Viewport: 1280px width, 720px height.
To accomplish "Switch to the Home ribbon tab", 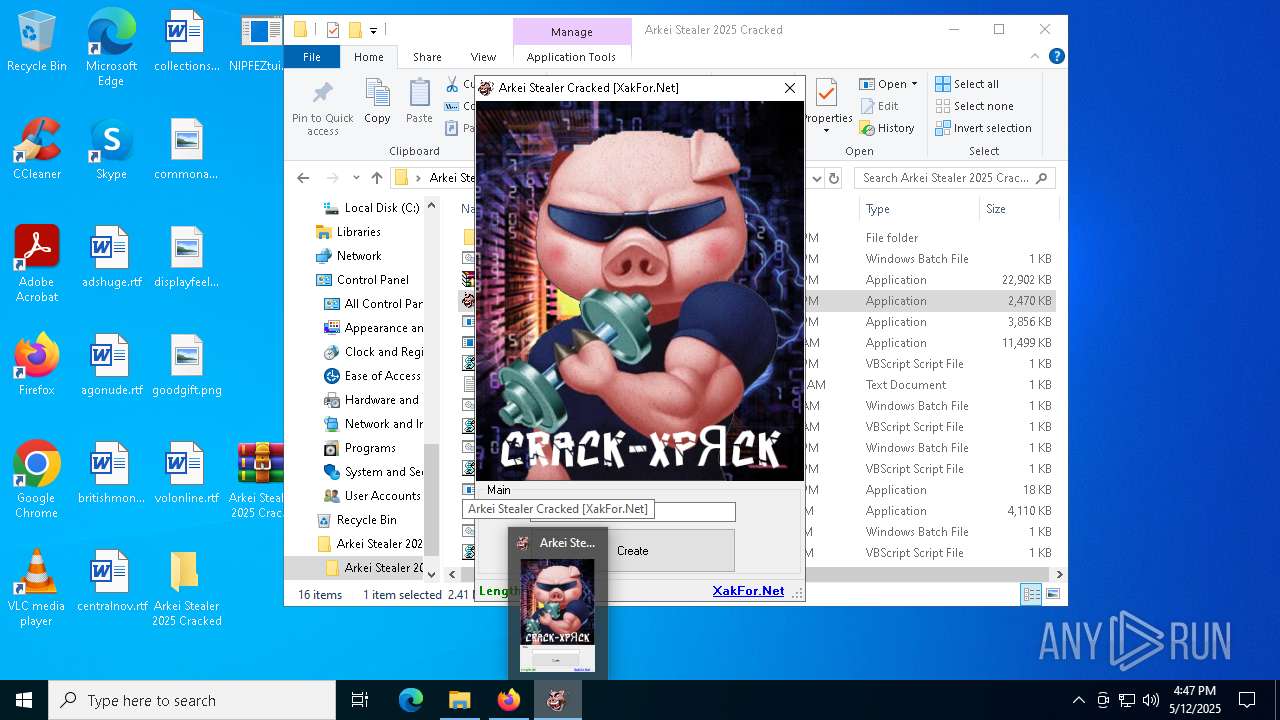I will click(368, 57).
